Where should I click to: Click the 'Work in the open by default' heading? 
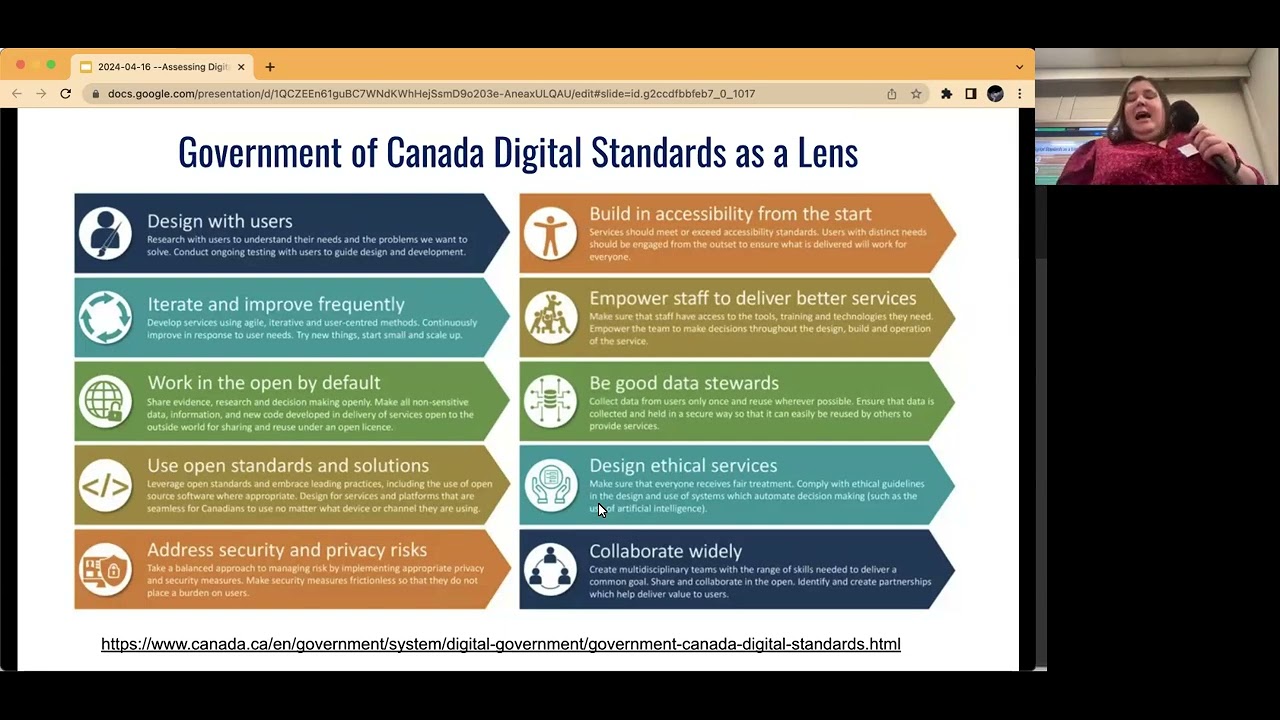(x=264, y=383)
